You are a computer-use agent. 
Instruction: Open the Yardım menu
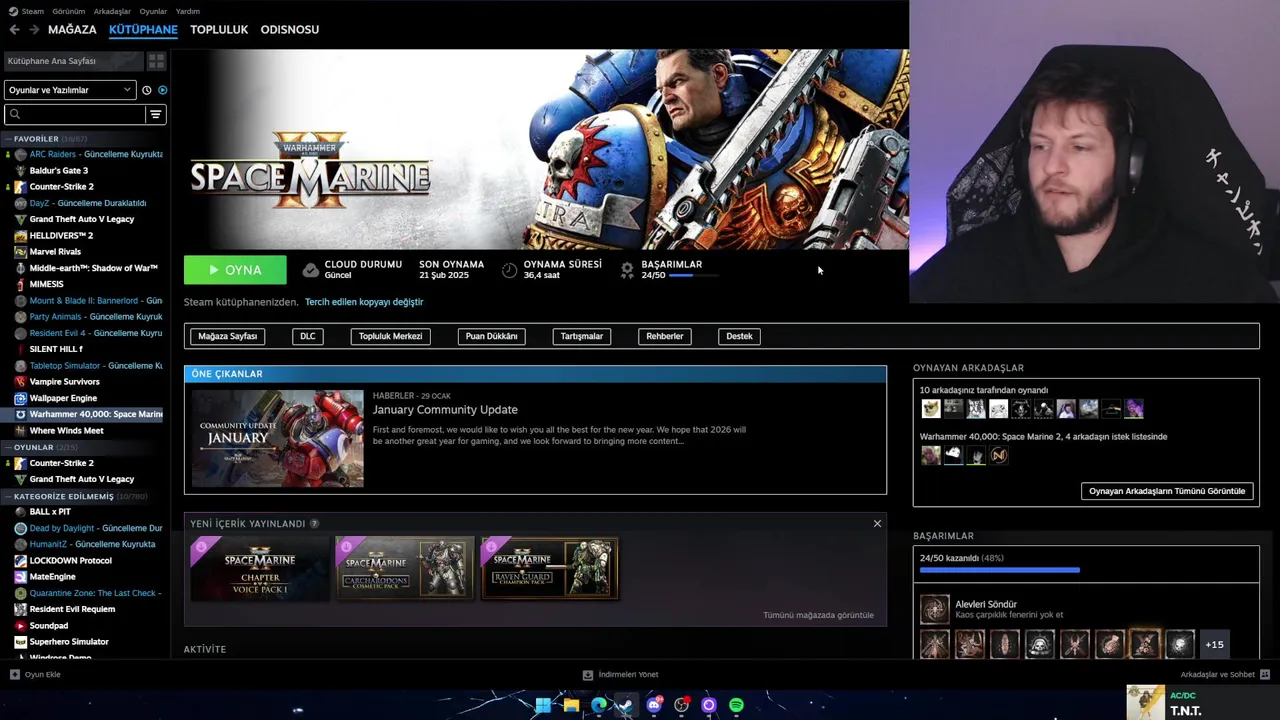tap(188, 11)
